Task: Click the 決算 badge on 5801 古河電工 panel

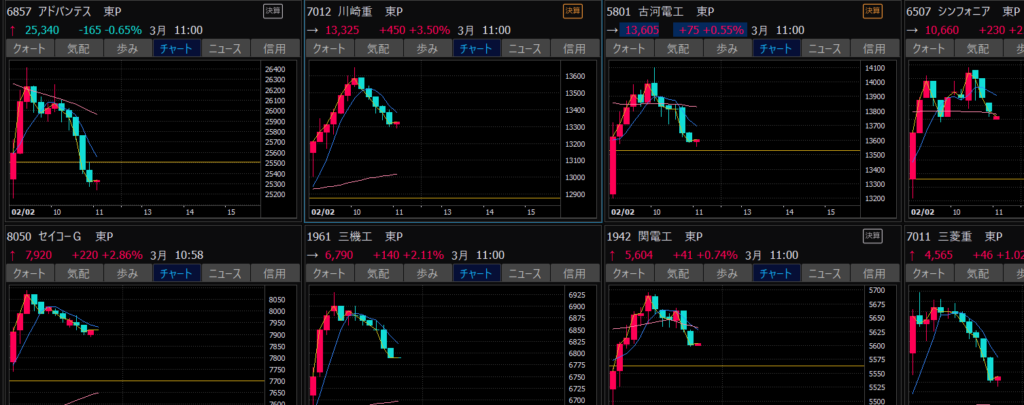Action: [873, 11]
